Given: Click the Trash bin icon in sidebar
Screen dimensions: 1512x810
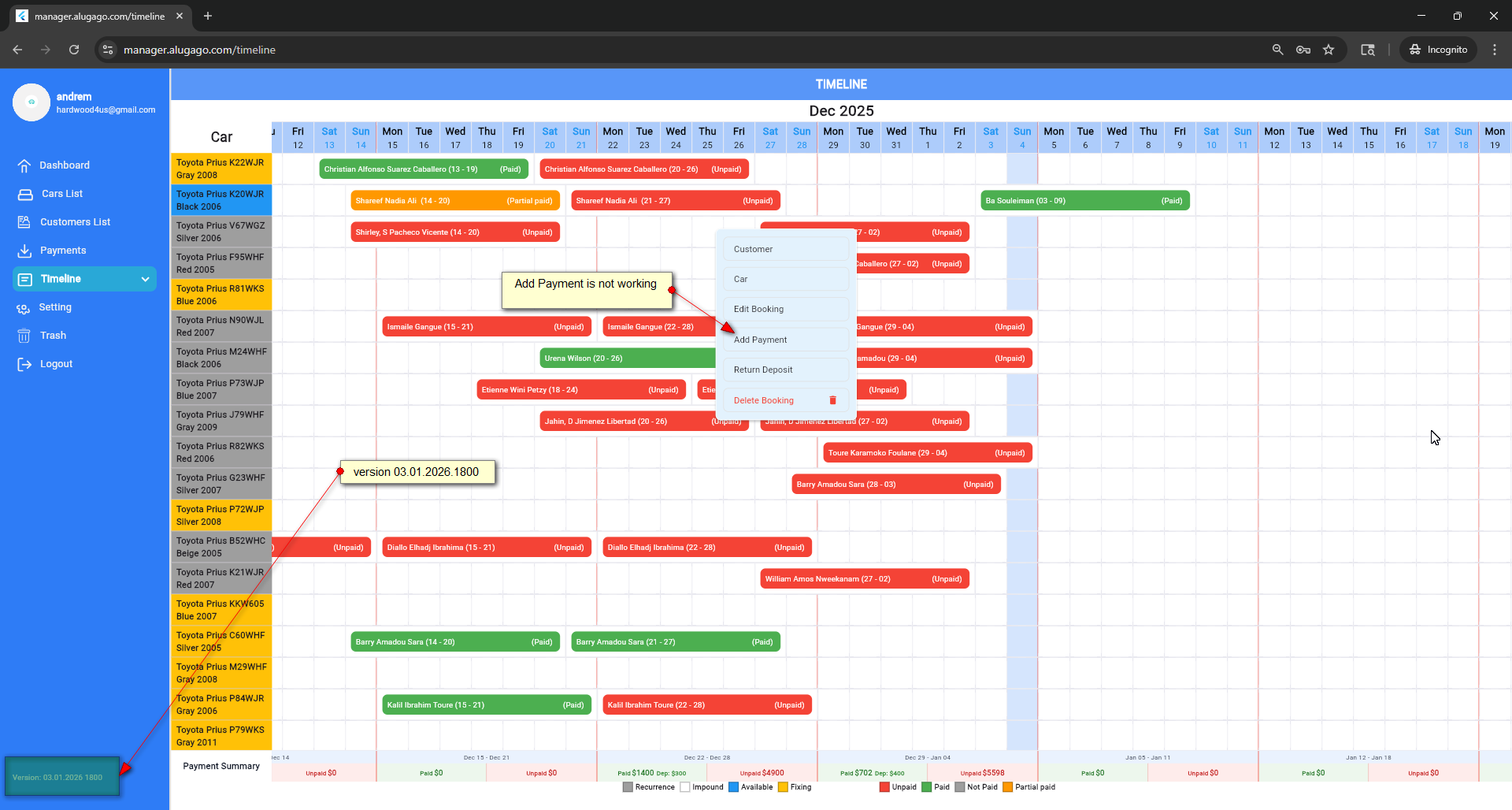Looking at the screenshot, I should (24, 336).
